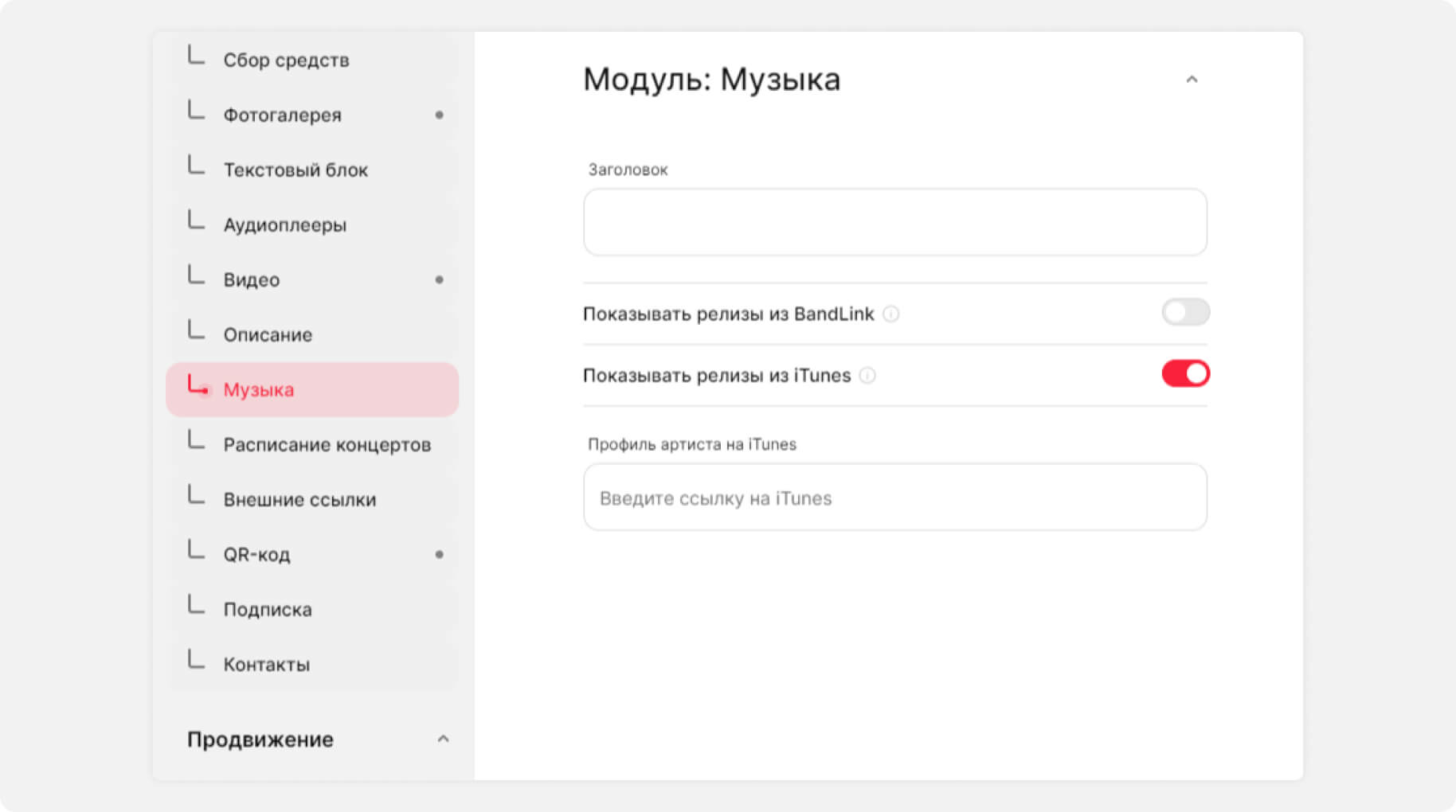Screen dimensions: 1456x812
Task: Click the status dot next to Фотогалерея
Action: (x=439, y=115)
